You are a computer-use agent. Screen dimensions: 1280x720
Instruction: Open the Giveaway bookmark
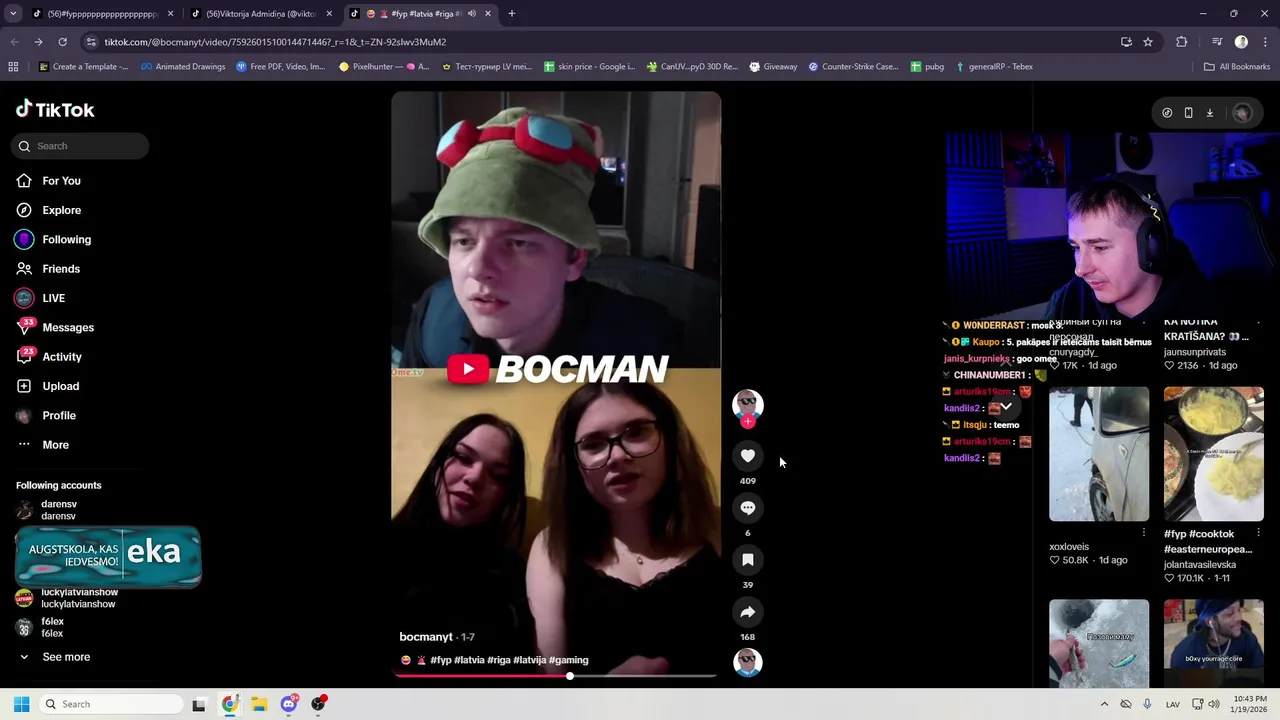773,67
